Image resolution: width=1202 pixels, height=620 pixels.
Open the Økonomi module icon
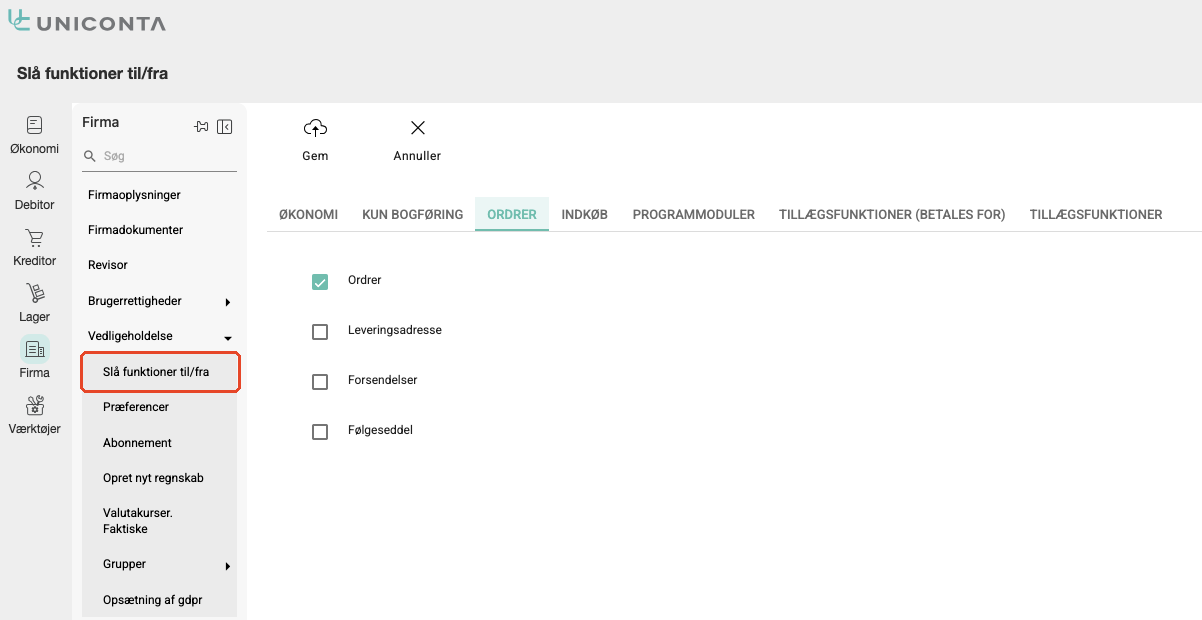pyautogui.click(x=34, y=125)
